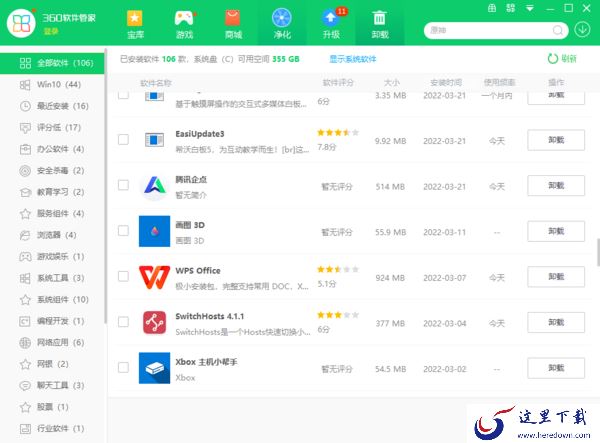Open the title bar dropdown menu arrow
The width and height of the screenshot is (600, 443).
click(x=530, y=8)
